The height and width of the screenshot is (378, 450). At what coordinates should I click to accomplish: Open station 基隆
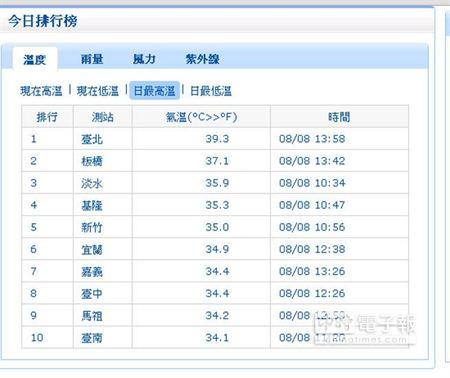pyautogui.click(x=92, y=205)
